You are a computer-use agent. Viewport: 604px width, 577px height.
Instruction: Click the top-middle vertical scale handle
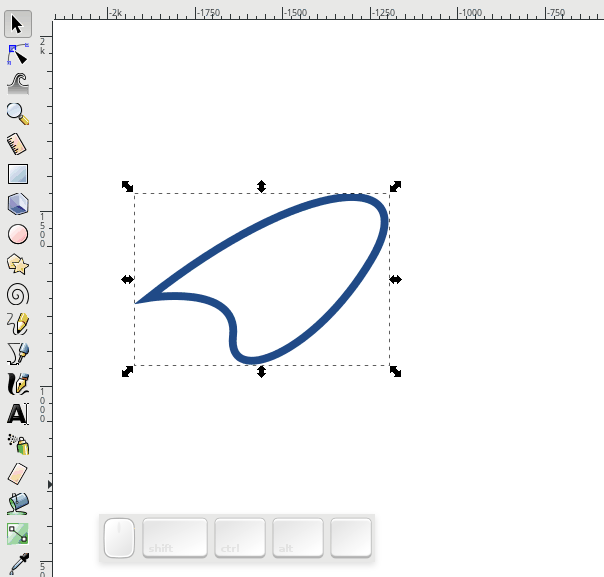coord(262,186)
